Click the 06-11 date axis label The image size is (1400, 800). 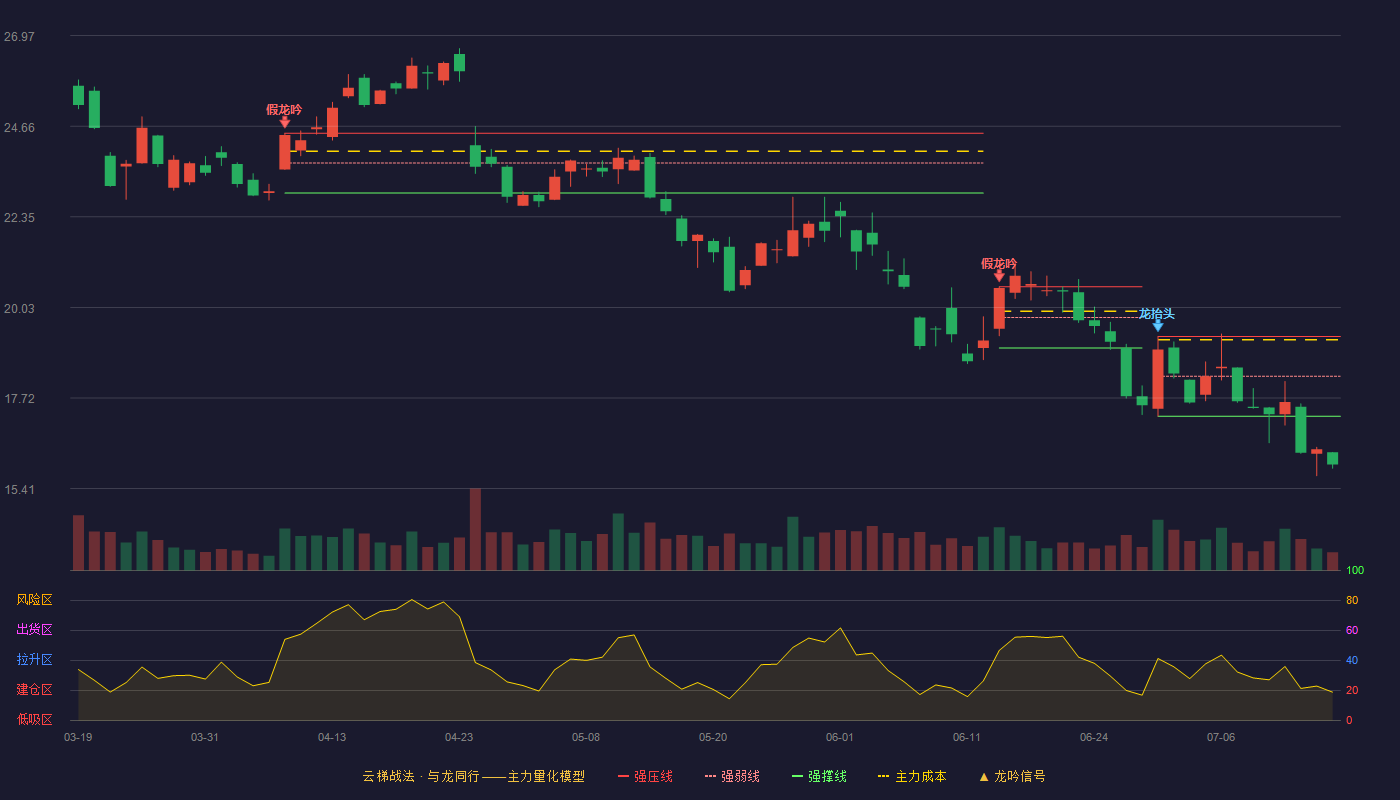coord(967,737)
